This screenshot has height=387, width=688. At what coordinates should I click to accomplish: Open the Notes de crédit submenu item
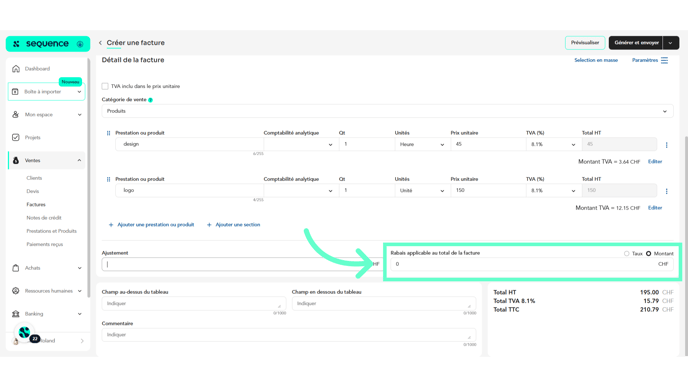click(x=44, y=218)
